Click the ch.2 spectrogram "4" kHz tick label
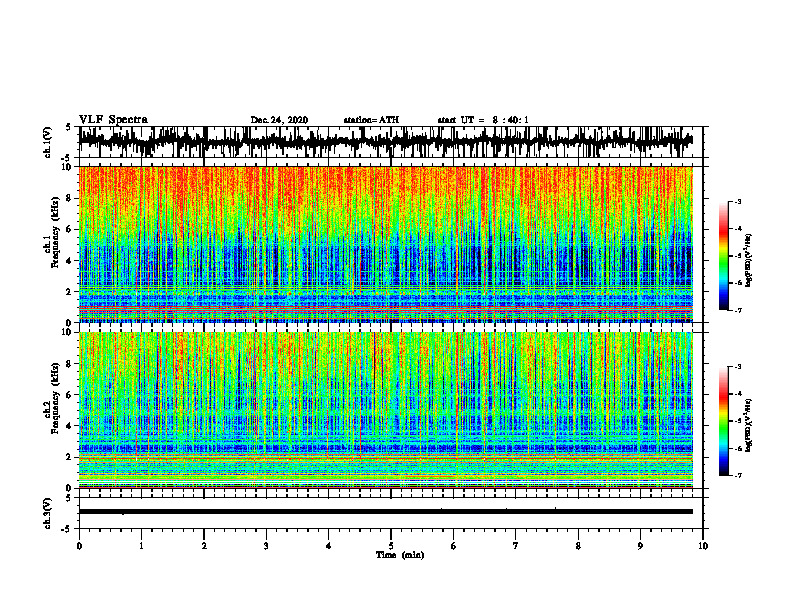792x612 pixels. pyautogui.click(x=70, y=426)
